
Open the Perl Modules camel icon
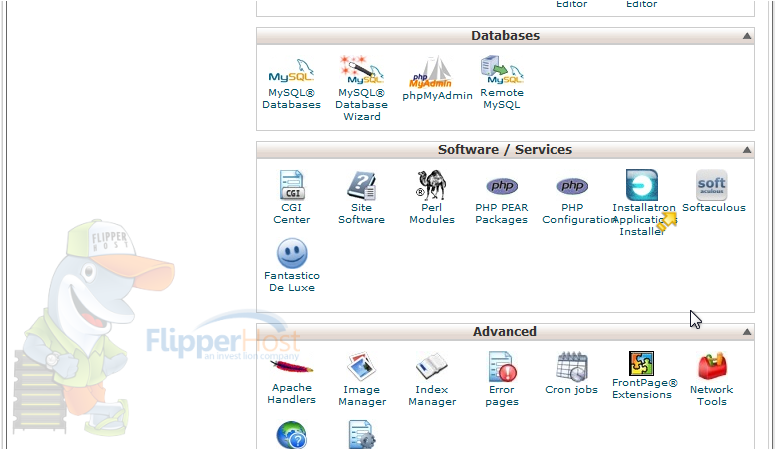pyautogui.click(x=431, y=185)
